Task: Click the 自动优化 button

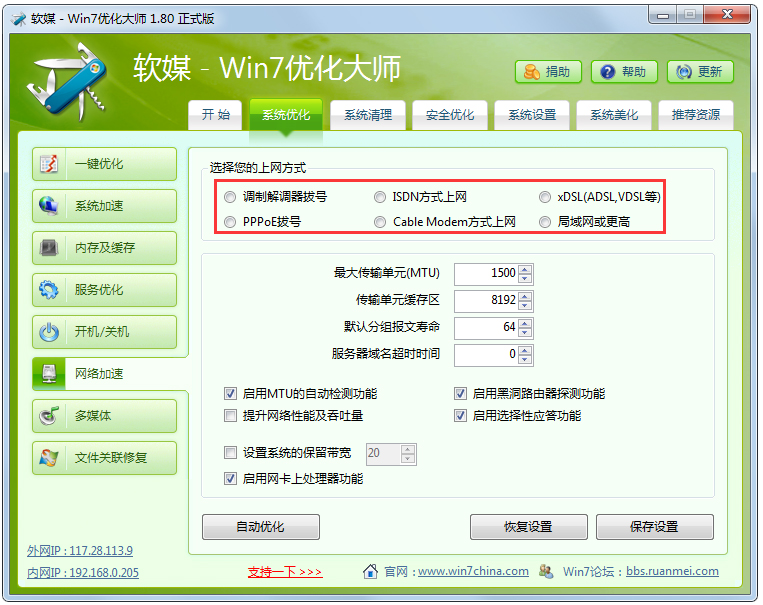Action: pos(261,527)
